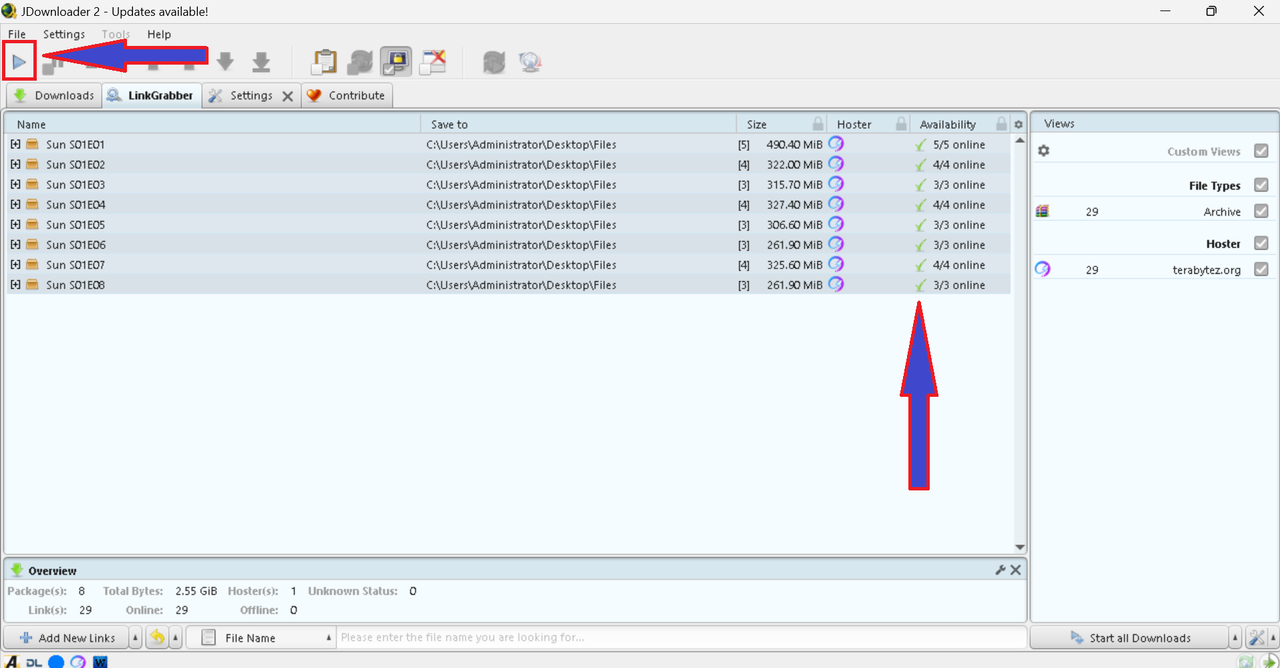Click the green check icon for Sun S01E03 availability

coord(921,185)
